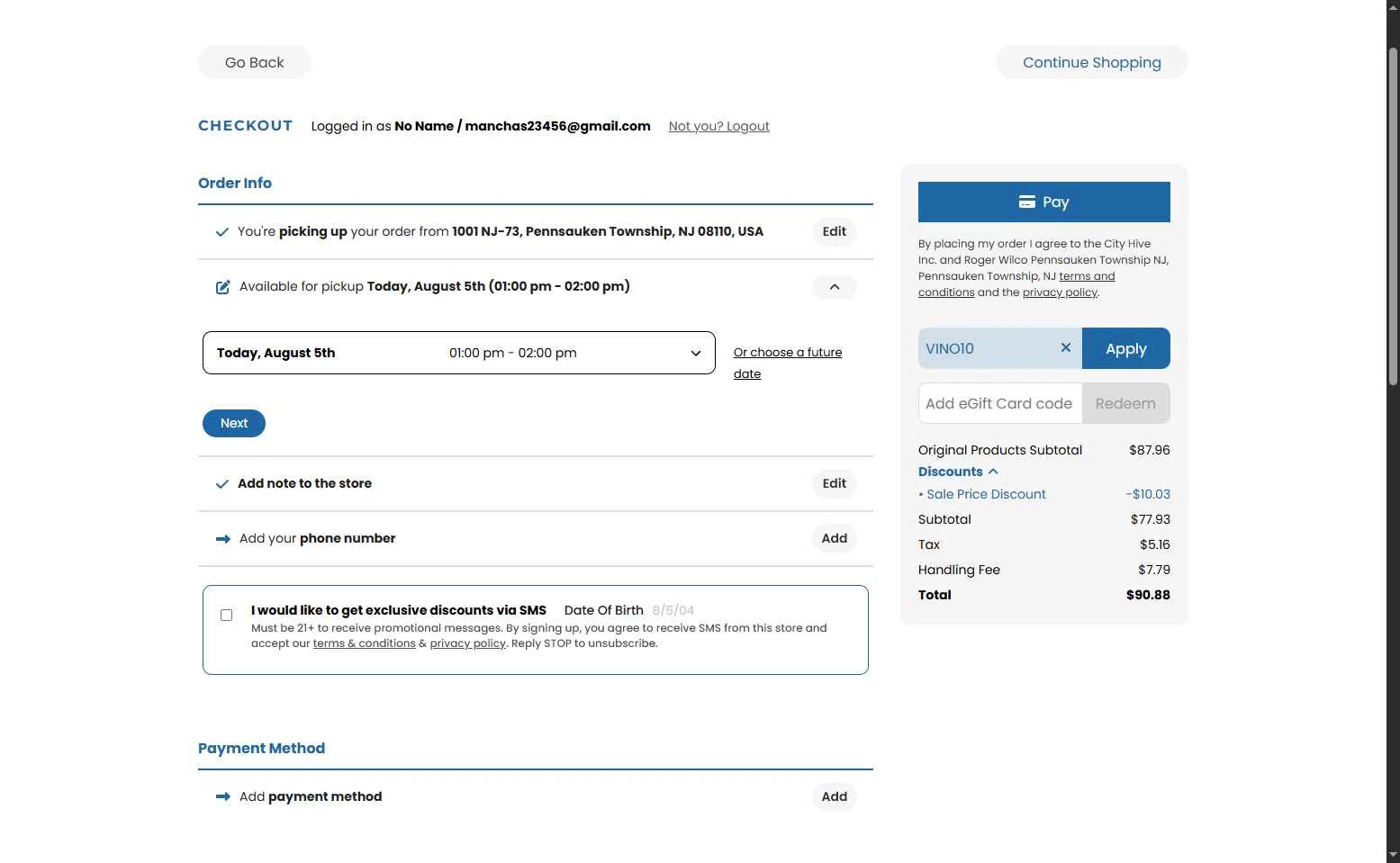This screenshot has width=1400, height=863.
Task: Click the Next button
Action: point(234,423)
